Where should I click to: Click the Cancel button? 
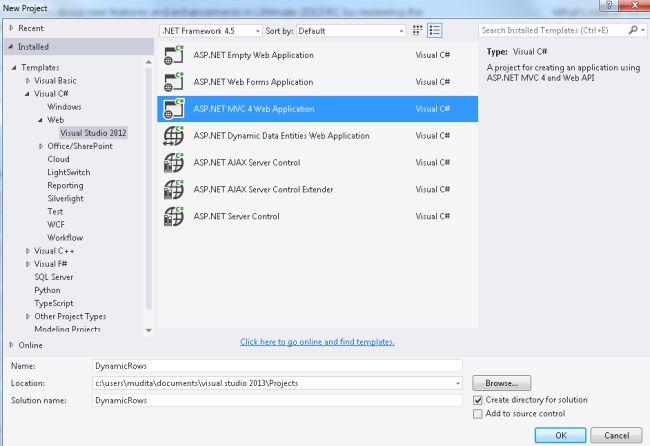point(616,435)
